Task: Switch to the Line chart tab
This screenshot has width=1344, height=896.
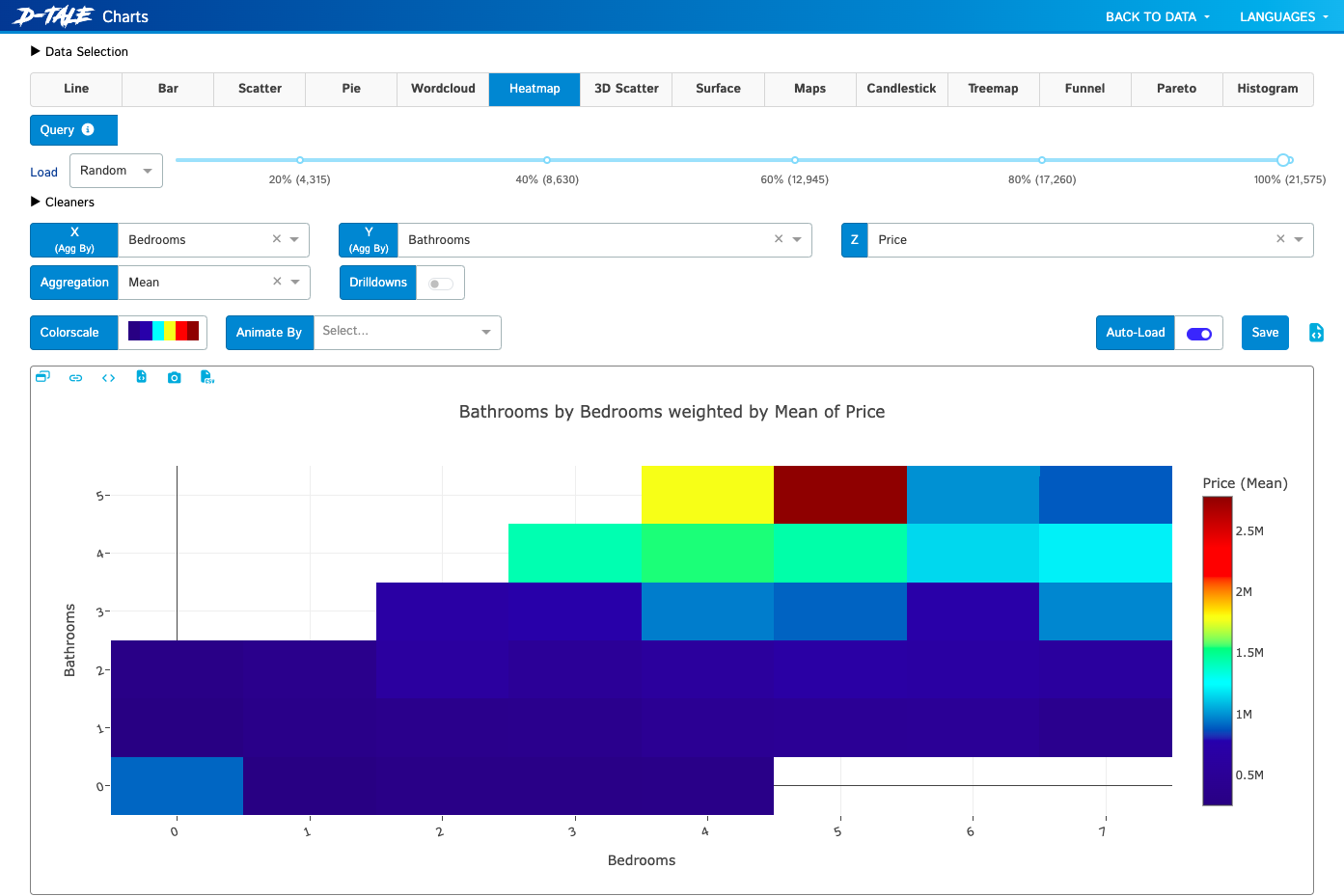Action: [76, 89]
